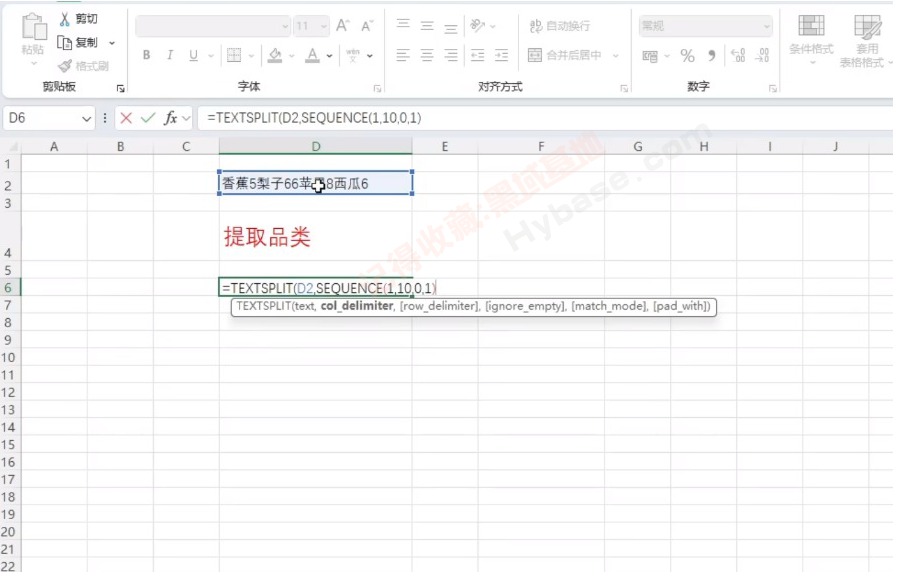Open the accounting format dropdown arrow

[667, 56]
